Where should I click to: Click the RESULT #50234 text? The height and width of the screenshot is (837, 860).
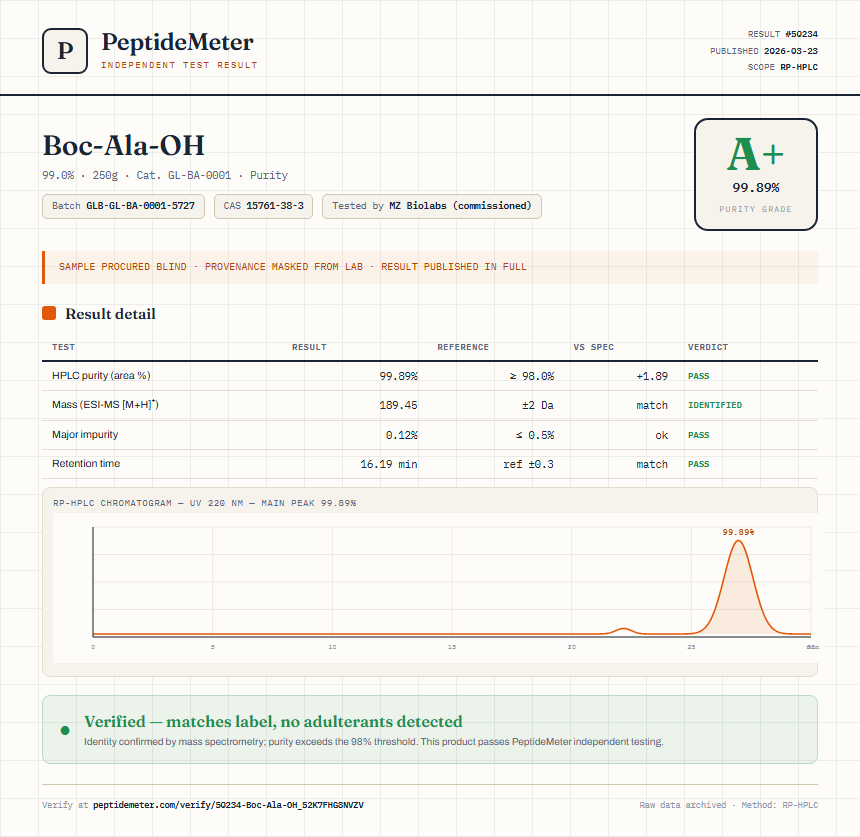click(x=783, y=34)
